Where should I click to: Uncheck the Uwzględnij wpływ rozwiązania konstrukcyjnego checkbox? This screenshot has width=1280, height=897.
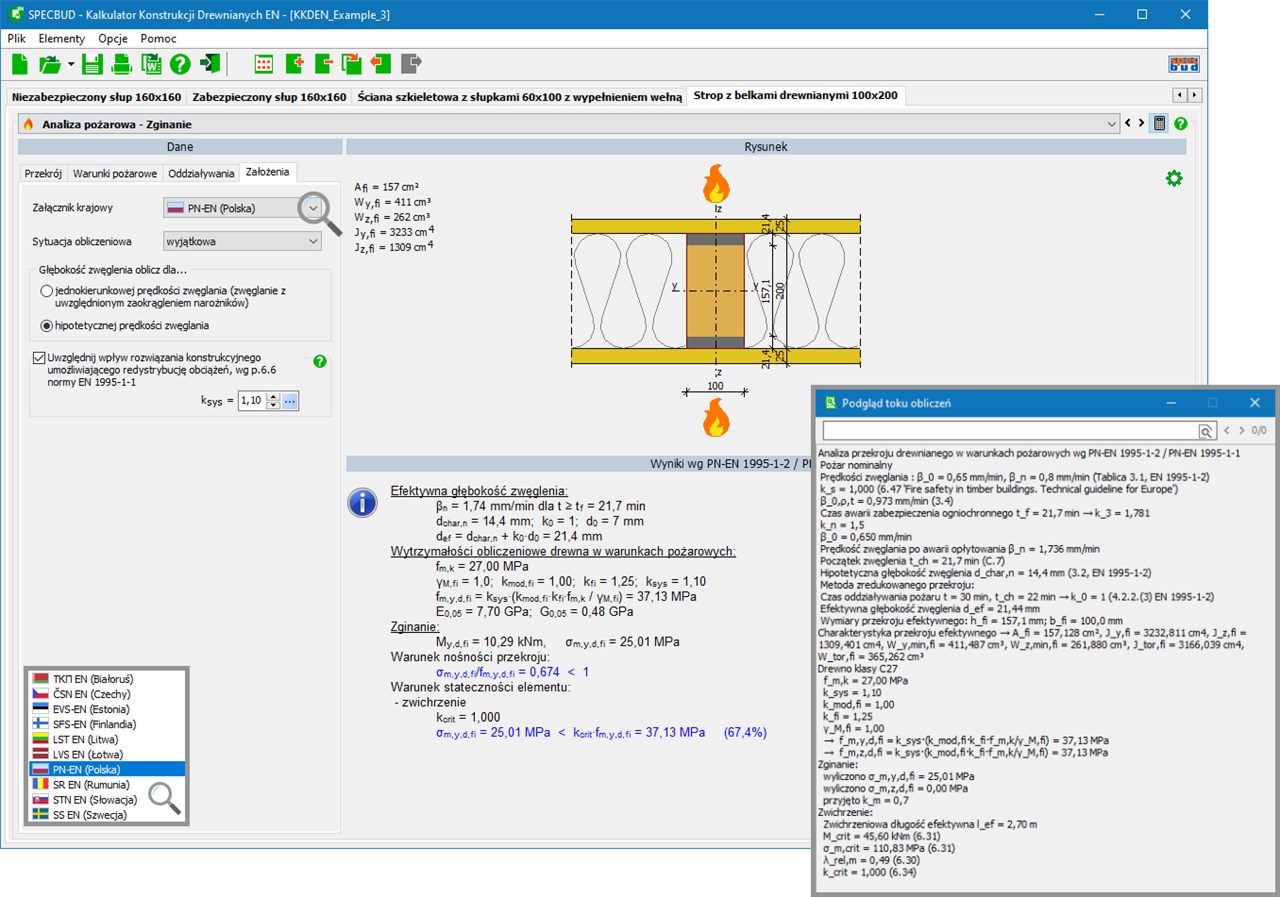point(39,357)
